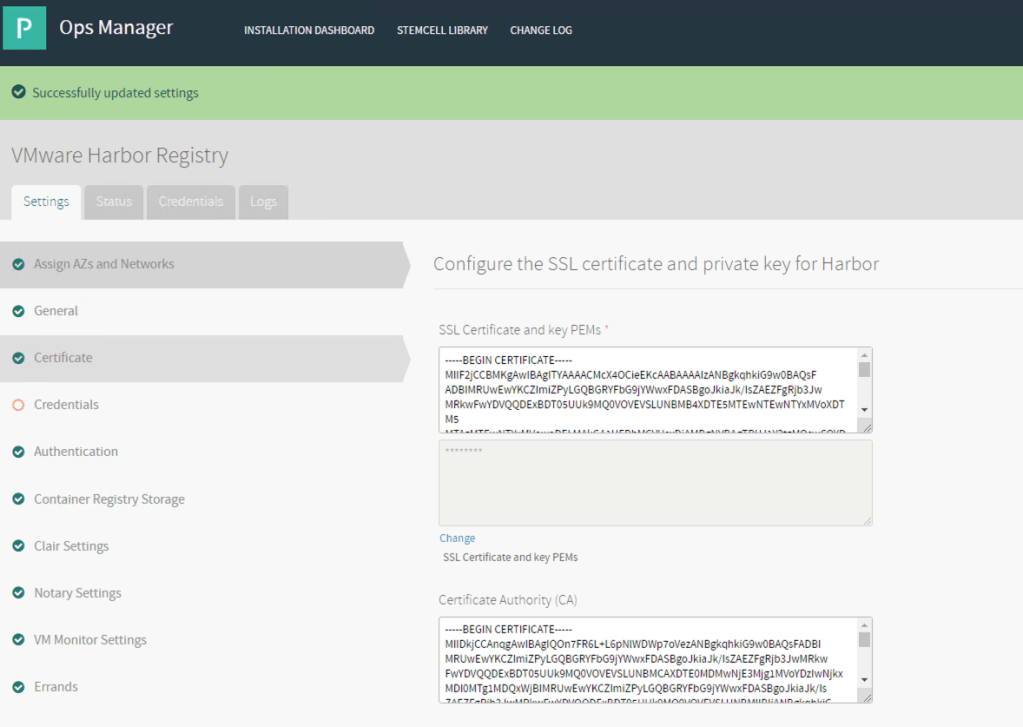Switch to the Logs tab
Image resolution: width=1023 pixels, height=727 pixels.
point(263,202)
